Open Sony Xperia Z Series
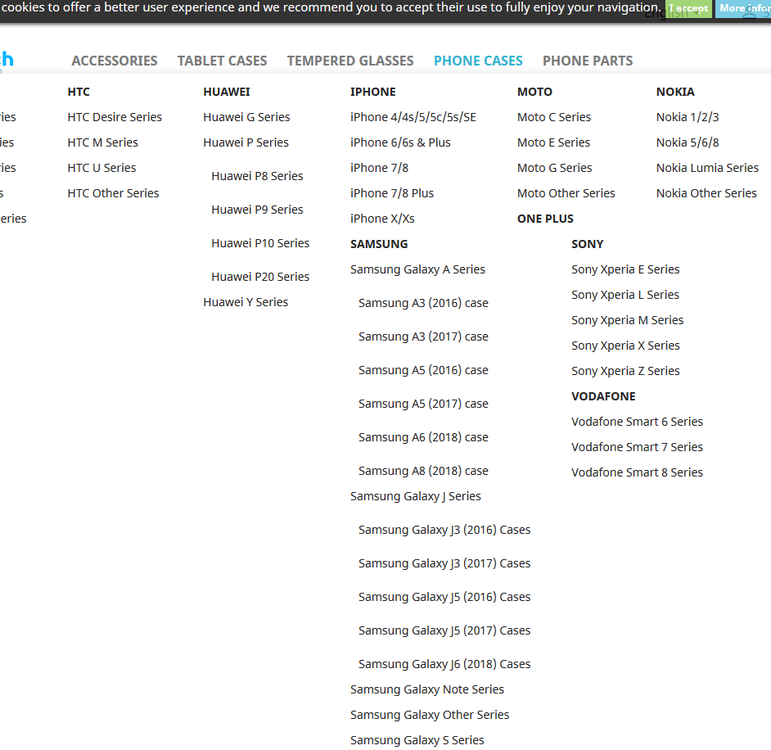The width and height of the screenshot is (771, 750). (625, 371)
